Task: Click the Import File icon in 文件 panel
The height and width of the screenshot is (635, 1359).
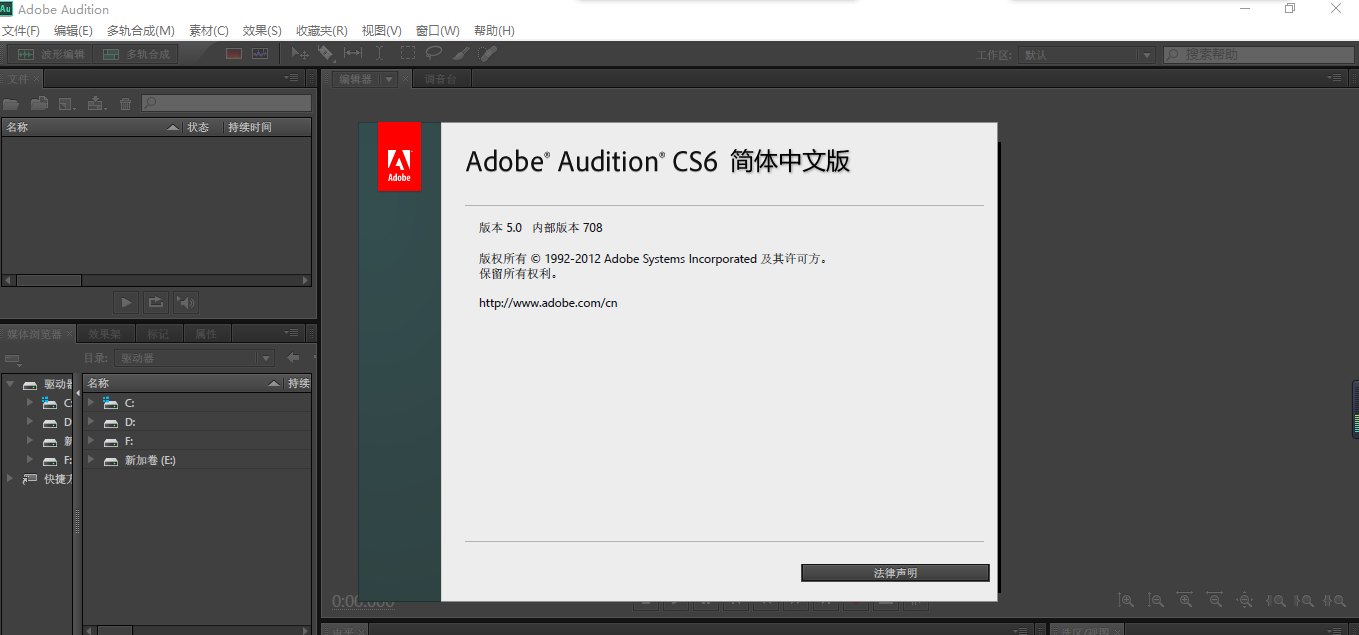Action: [x=39, y=103]
